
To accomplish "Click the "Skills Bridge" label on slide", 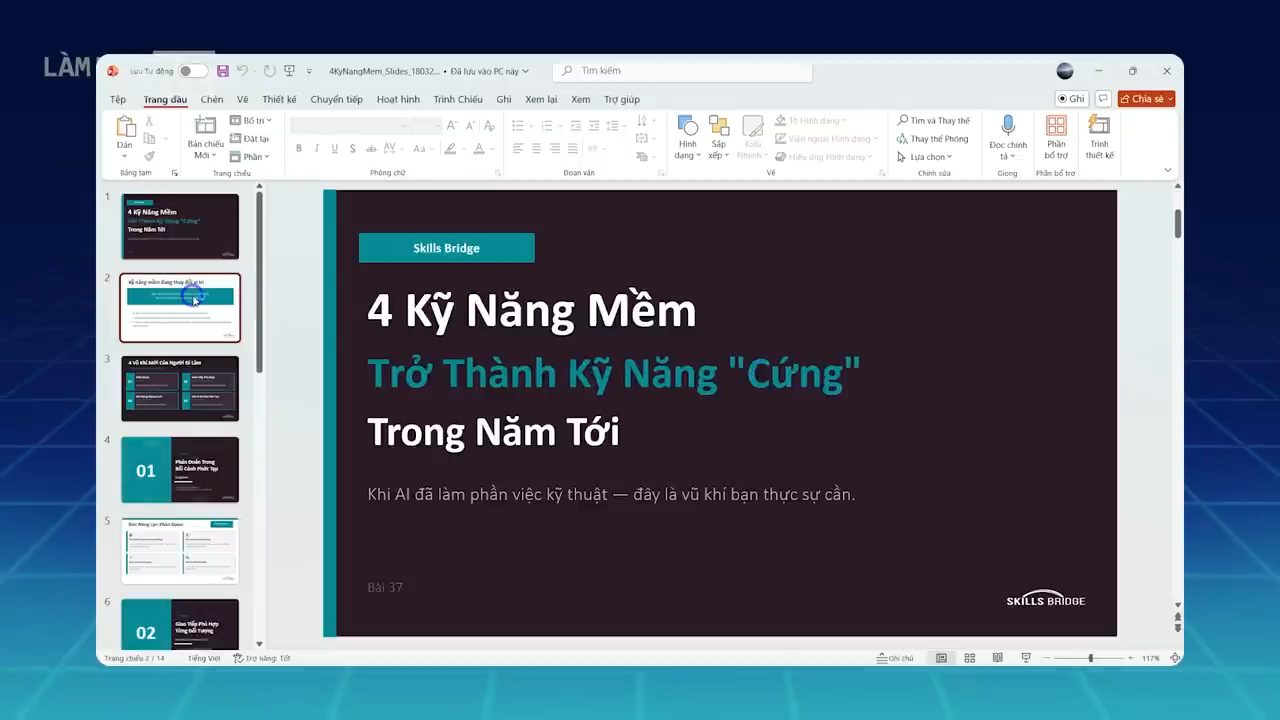I will 446,248.
